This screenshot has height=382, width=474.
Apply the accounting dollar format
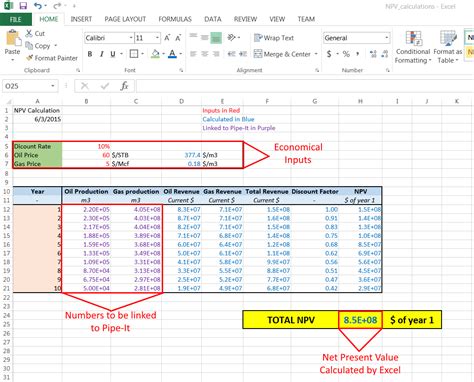pos(329,54)
